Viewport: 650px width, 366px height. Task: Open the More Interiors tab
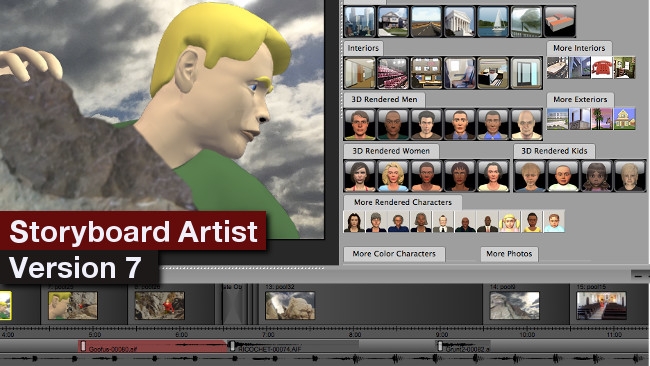click(579, 48)
